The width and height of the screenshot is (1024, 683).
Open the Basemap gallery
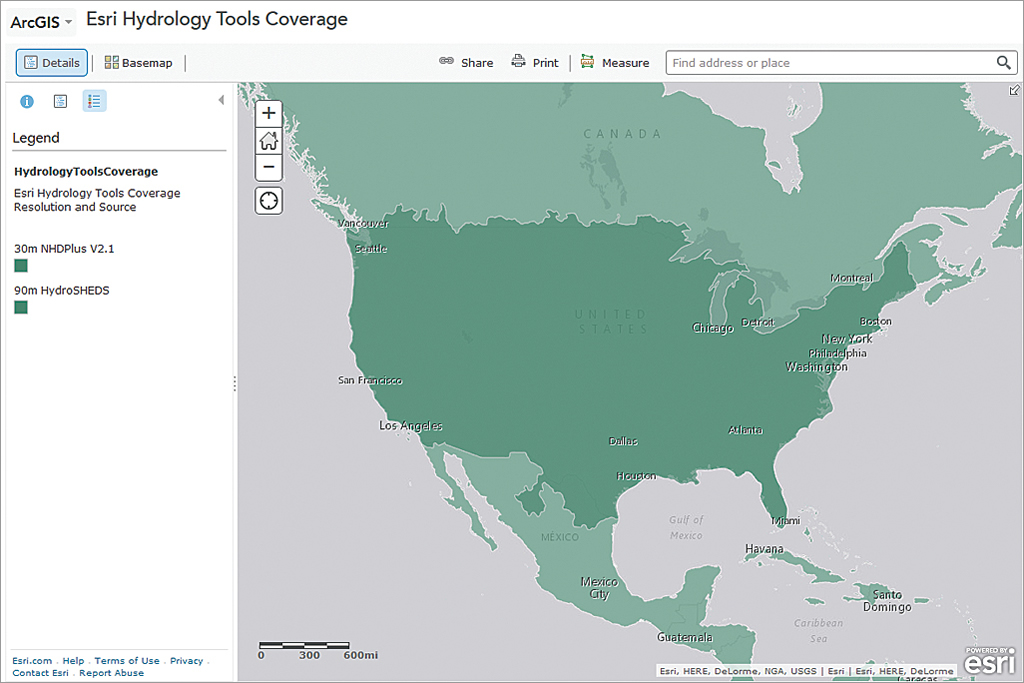pos(138,63)
